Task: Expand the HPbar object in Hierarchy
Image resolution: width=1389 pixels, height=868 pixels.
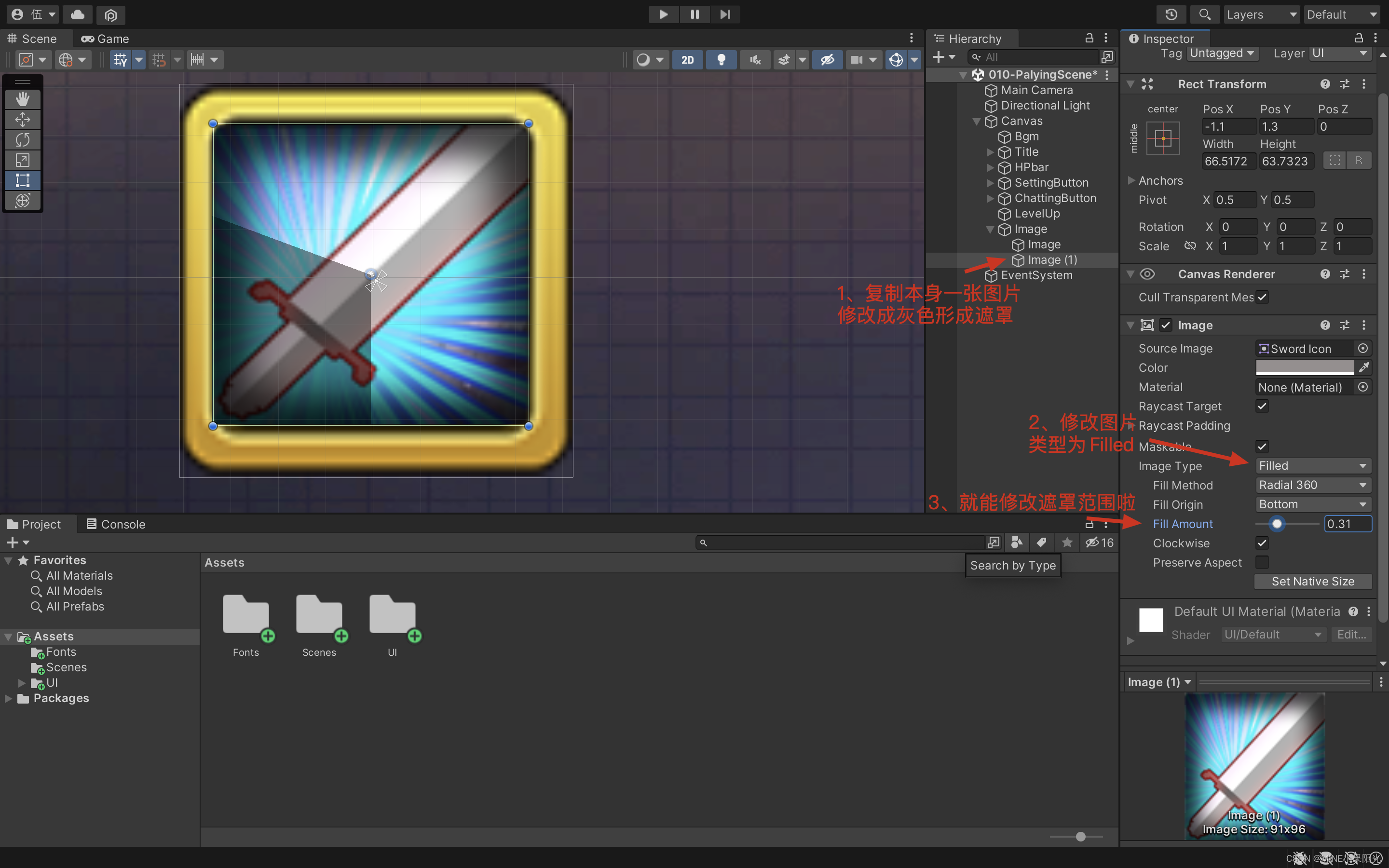Action: [990, 168]
